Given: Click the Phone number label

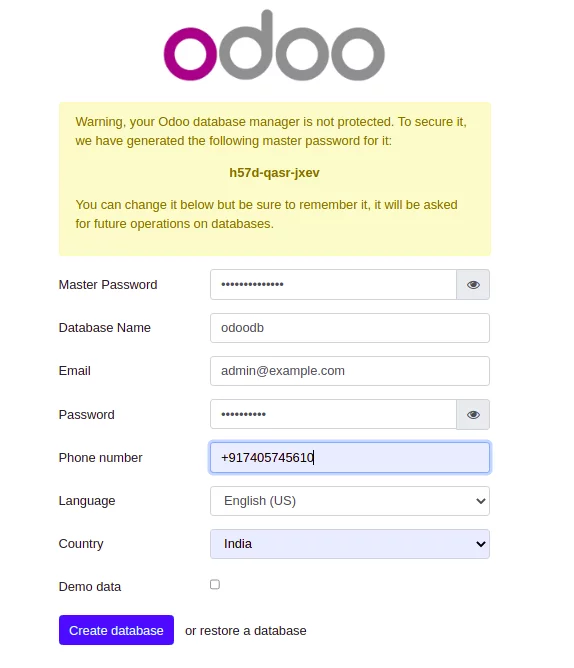Looking at the screenshot, I should click(101, 458).
